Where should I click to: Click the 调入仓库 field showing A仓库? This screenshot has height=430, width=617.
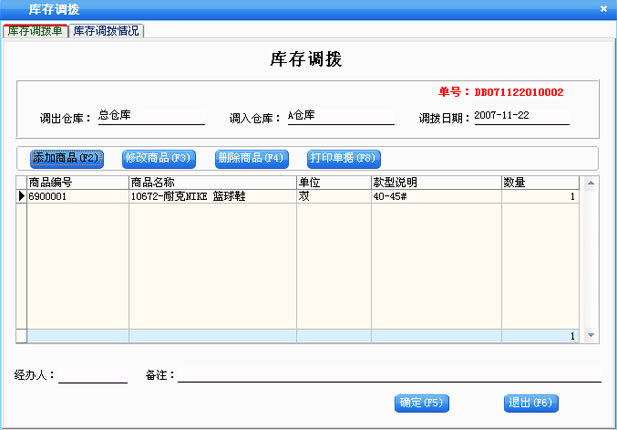(x=338, y=116)
